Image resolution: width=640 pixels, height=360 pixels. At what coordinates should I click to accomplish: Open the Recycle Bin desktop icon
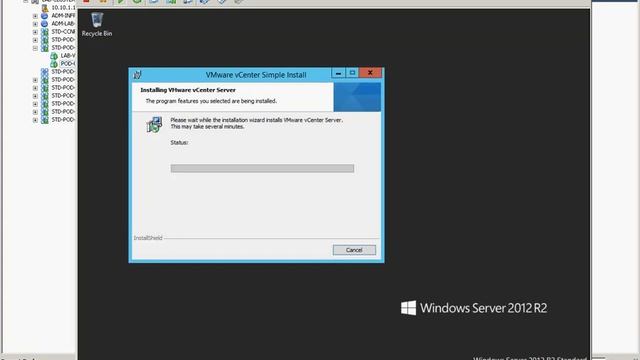point(97,24)
